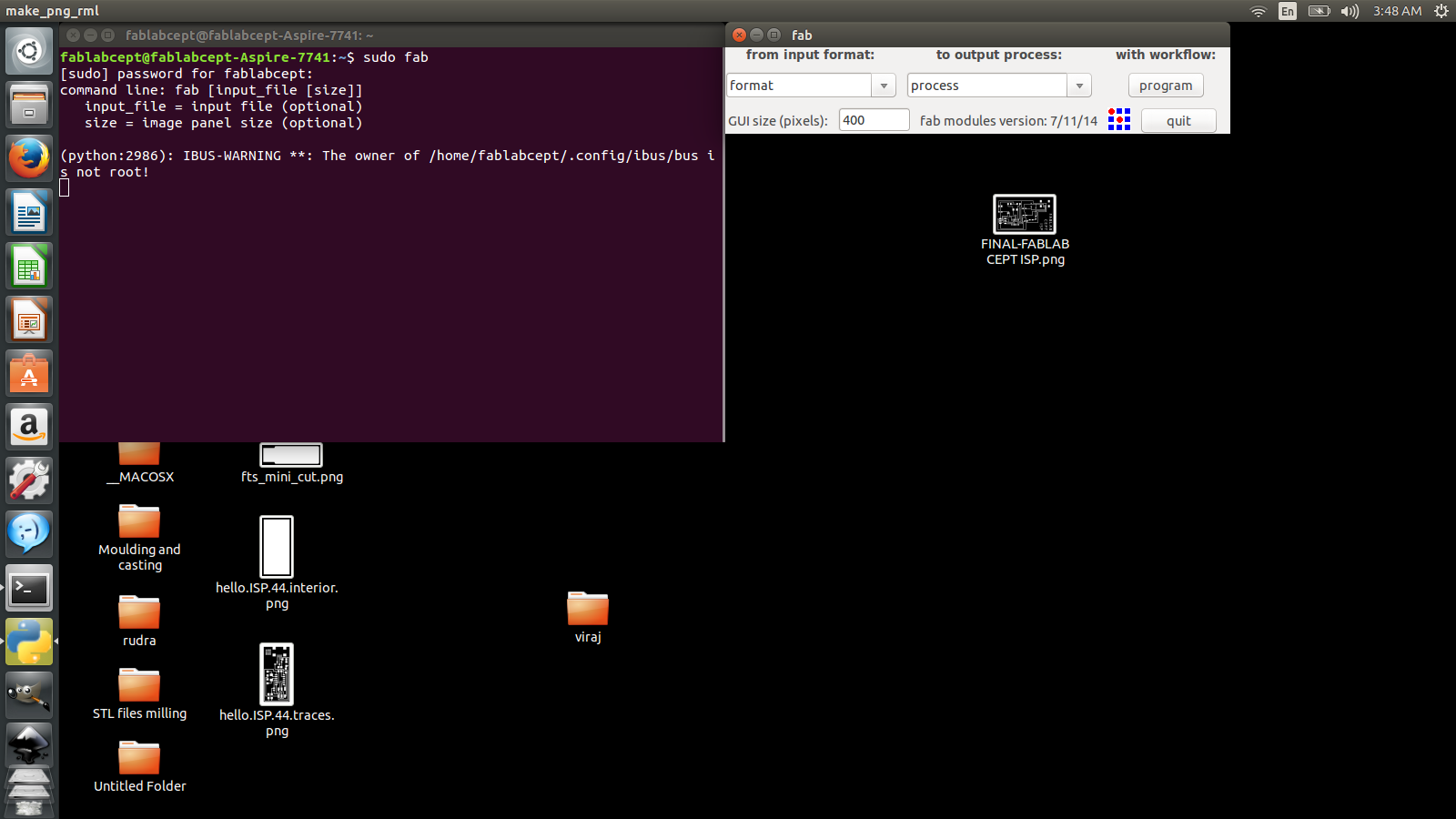This screenshot has width=1456, height=819.
Task: Open the Empathy chat icon in the dock
Action: coord(29,534)
